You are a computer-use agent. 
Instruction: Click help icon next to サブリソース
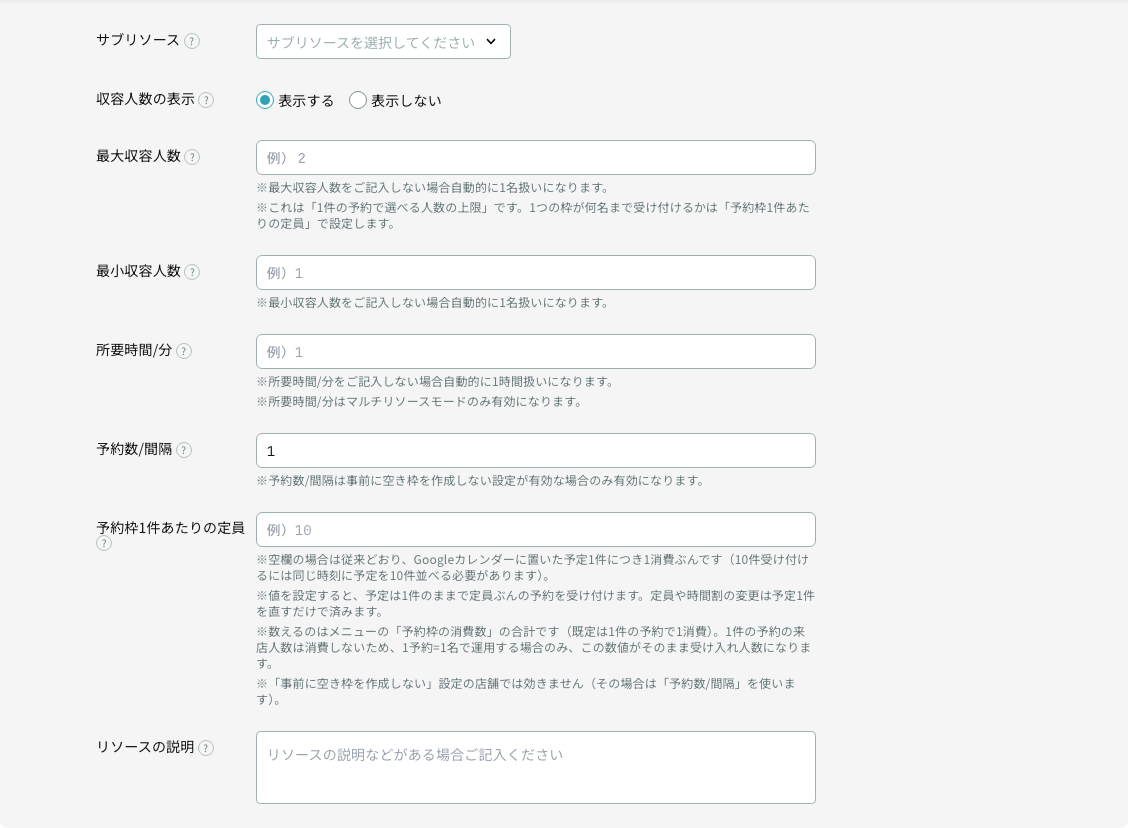tap(192, 41)
